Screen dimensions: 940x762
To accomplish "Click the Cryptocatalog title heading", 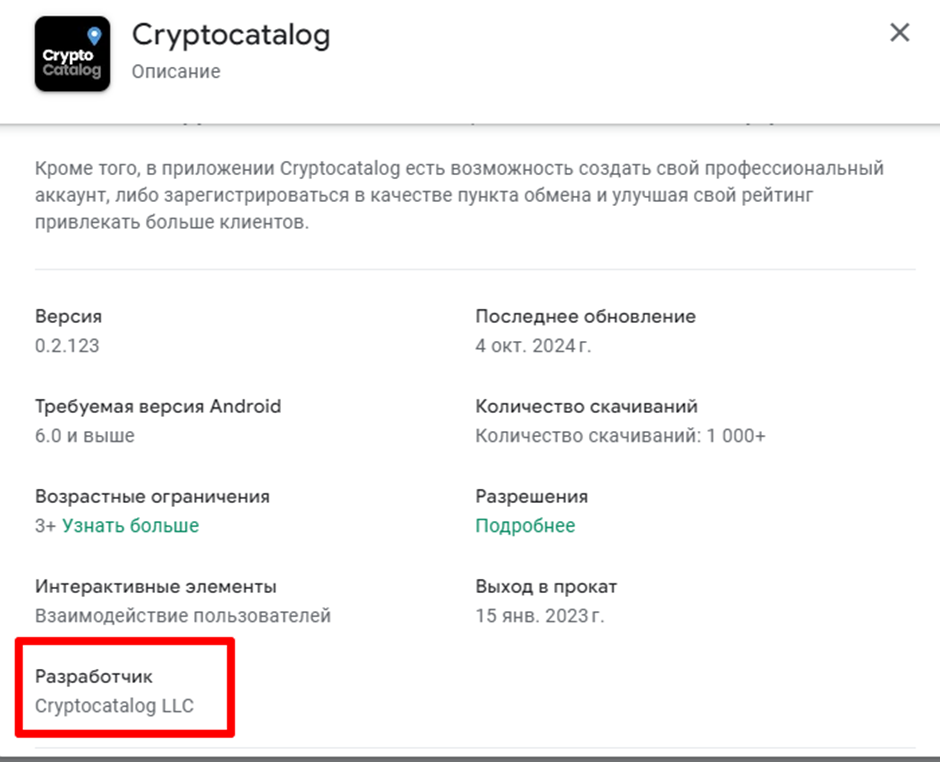I will pyautogui.click(x=231, y=36).
